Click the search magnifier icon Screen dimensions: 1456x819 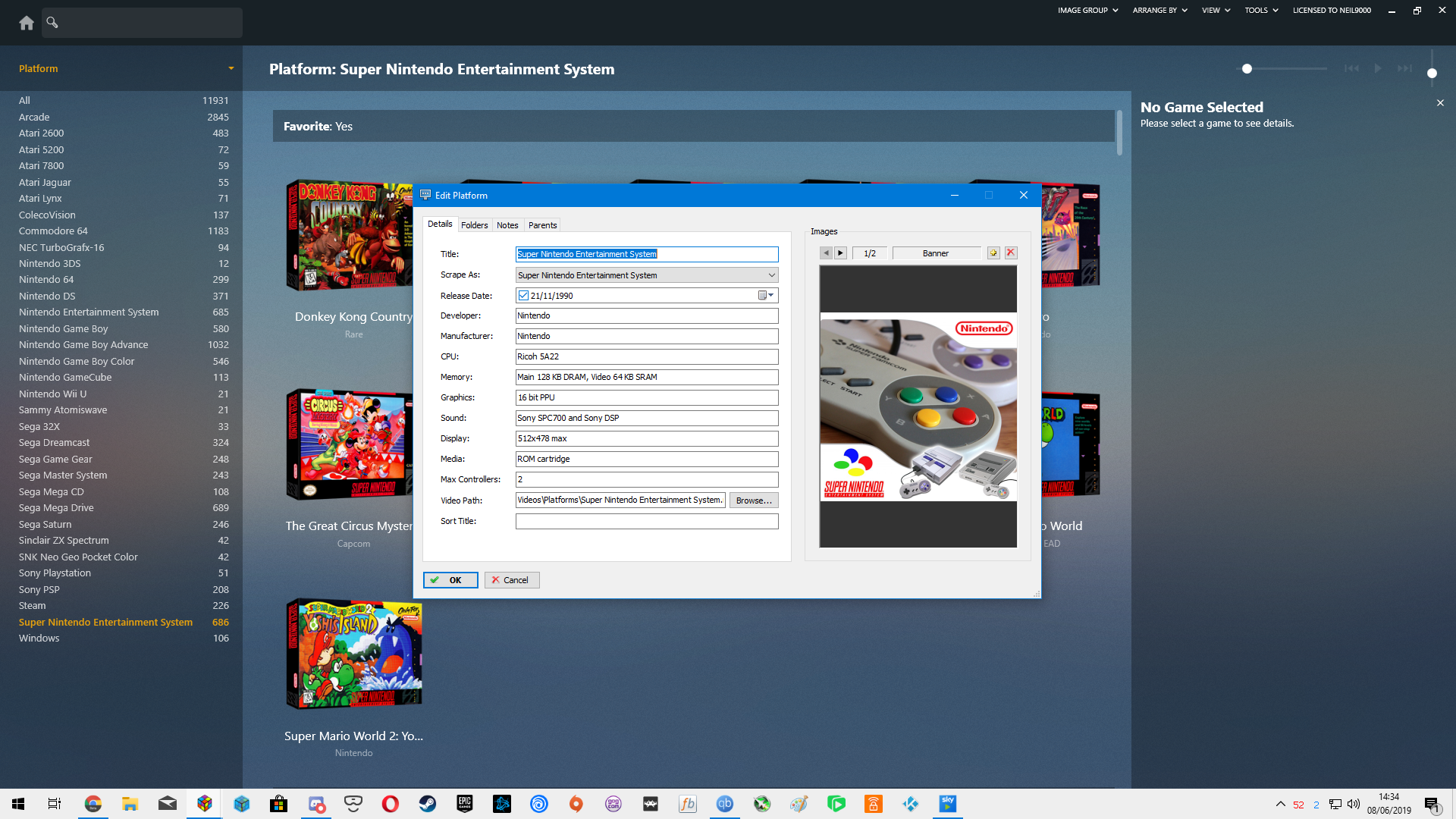[52, 22]
